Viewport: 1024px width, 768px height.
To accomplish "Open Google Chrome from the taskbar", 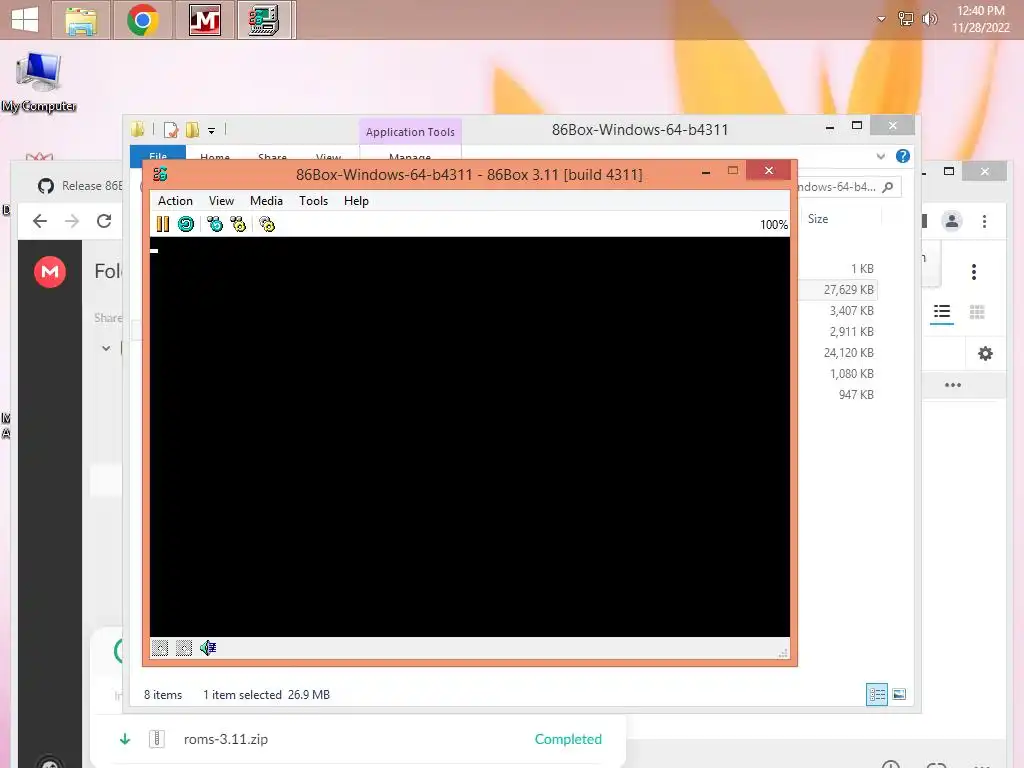I will click(143, 20).
